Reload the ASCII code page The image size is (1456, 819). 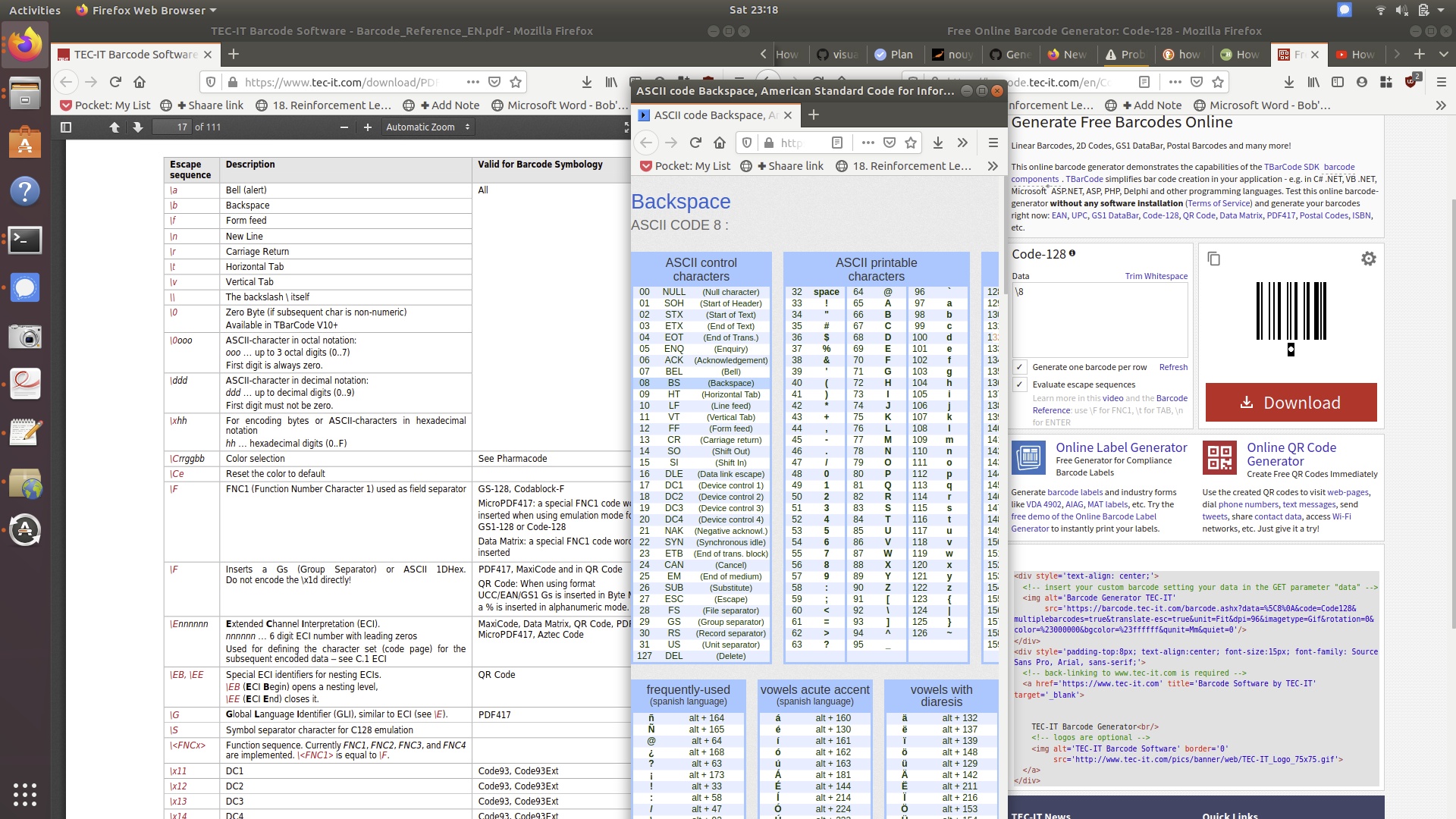pyautogui.click(x=695, y=143)
